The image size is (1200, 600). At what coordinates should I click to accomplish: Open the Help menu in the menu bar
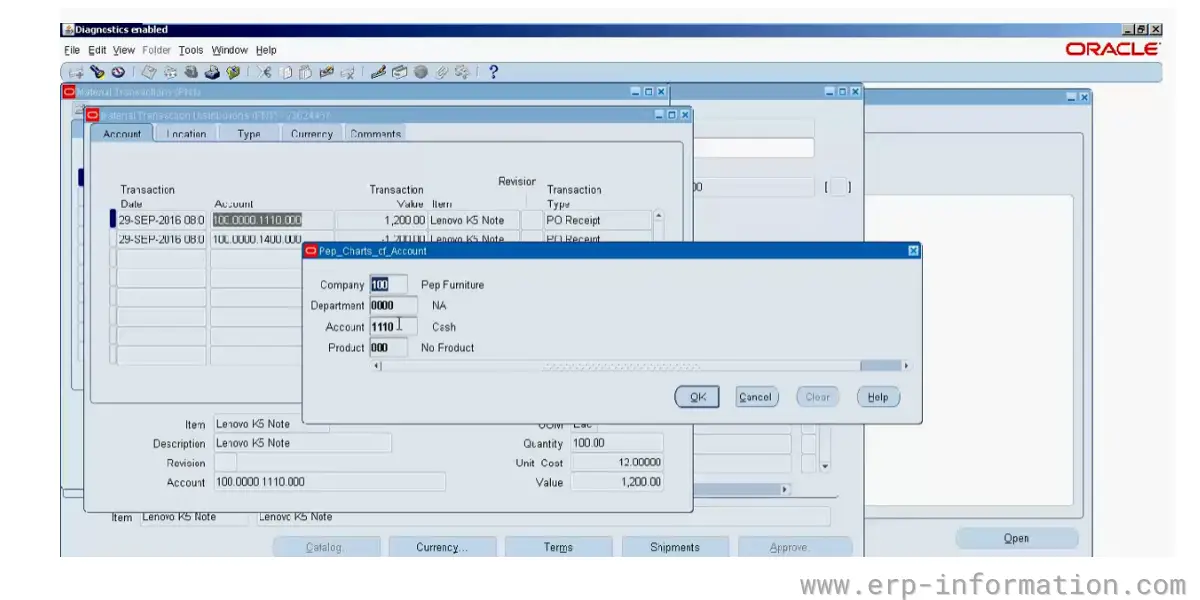coord(266,50)
